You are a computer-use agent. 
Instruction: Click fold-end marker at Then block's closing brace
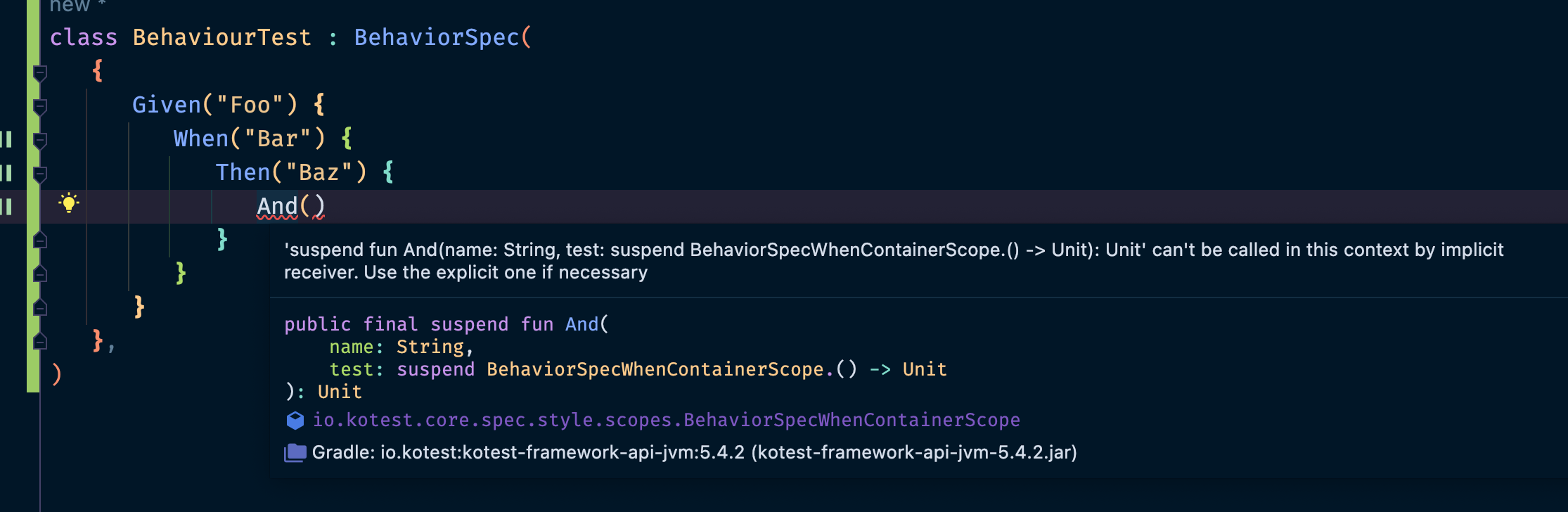click(x=40, y=241)
